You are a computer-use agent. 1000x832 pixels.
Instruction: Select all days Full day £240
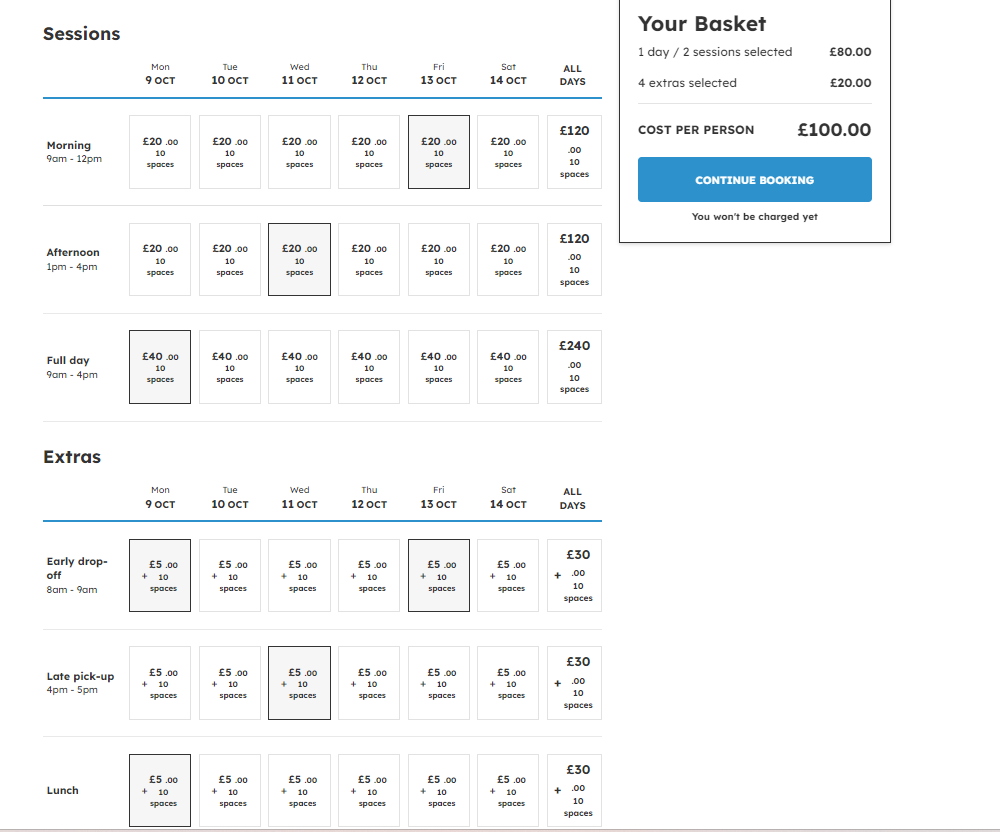(x=574, y=367)
